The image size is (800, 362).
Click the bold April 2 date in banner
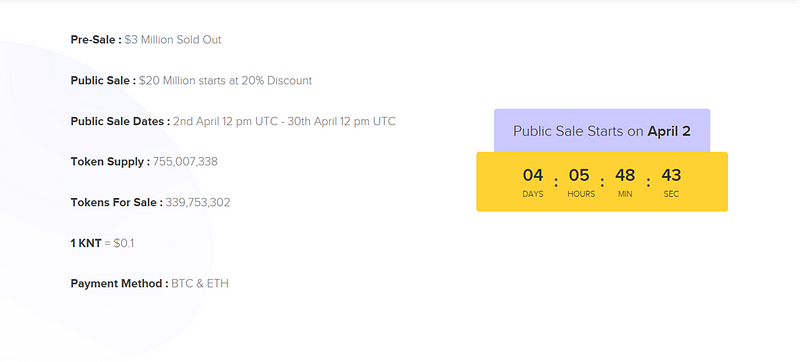coord(669,131)
